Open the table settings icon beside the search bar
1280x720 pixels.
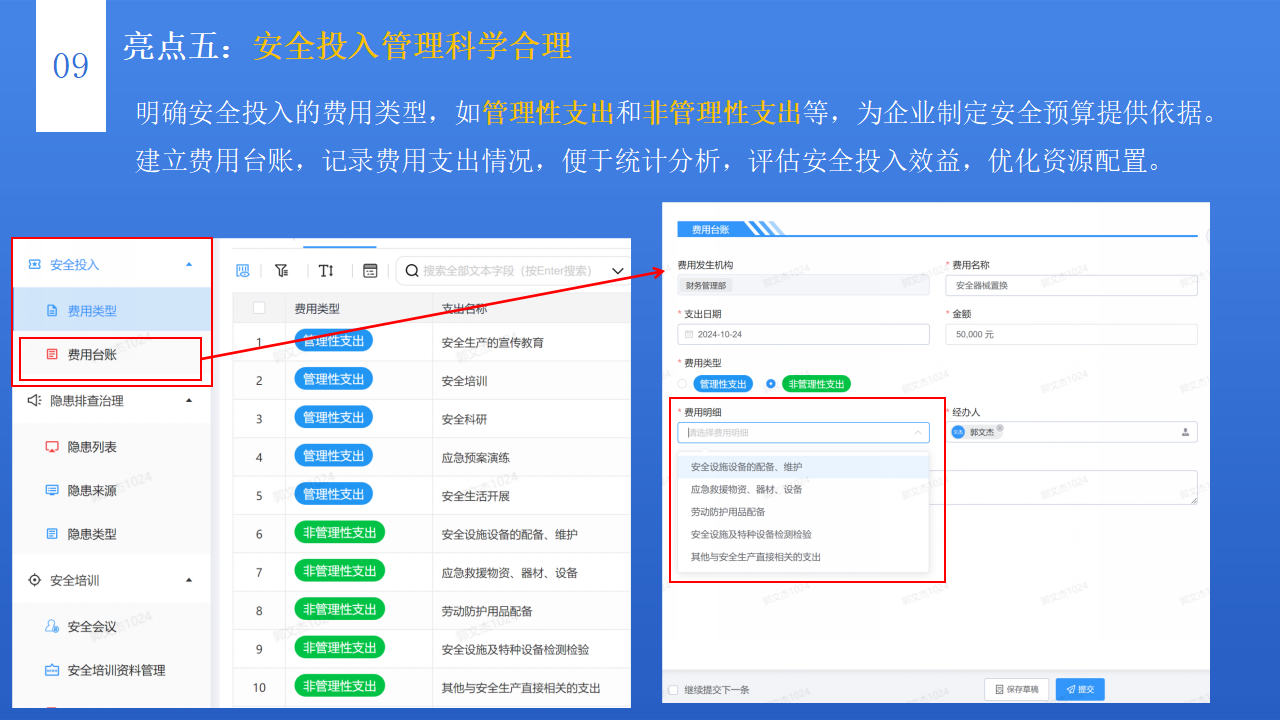pos(369,271)
